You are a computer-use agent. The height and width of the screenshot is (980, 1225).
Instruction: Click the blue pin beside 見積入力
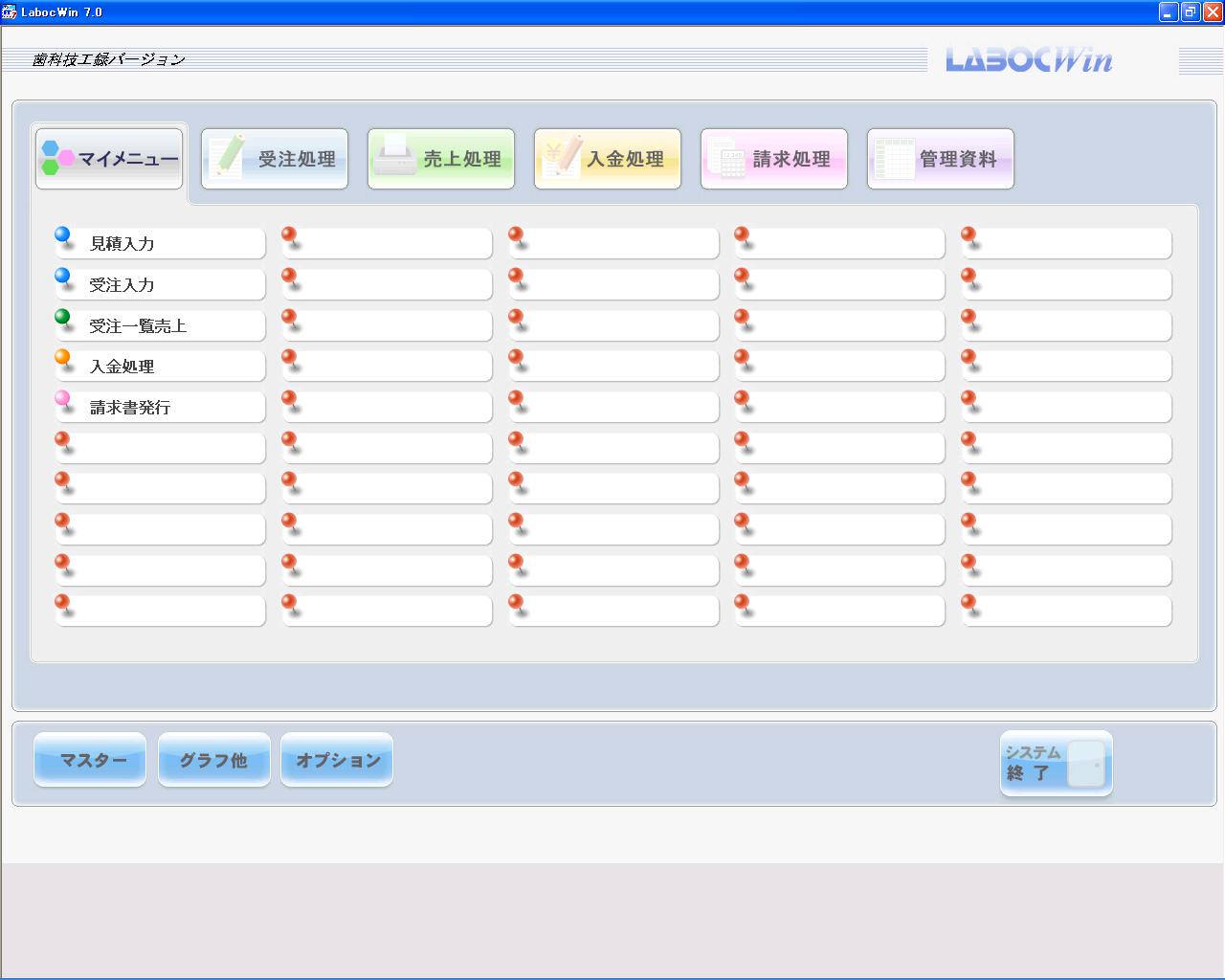63,235
